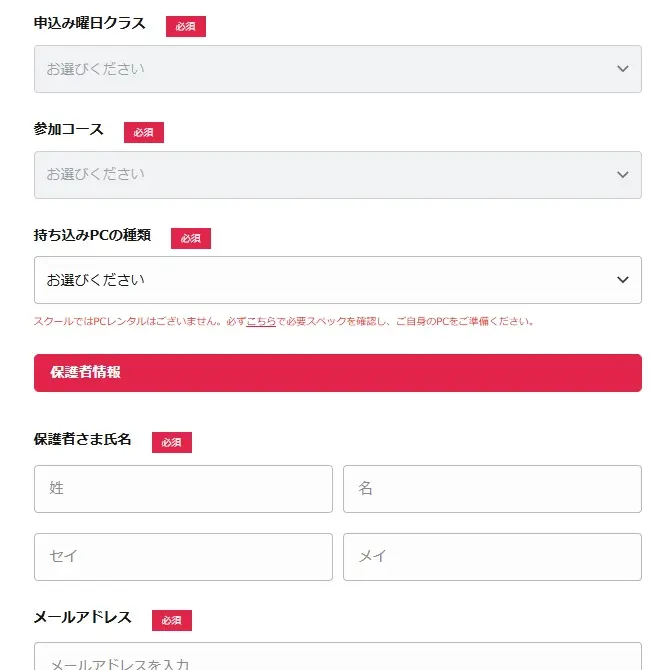
Task: Click the chevron arrow of 参加コース dropdown
Action: pos(622,175)
